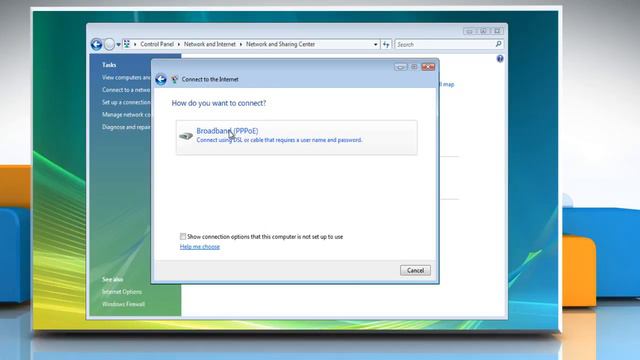The width and height of the screenshot is (640, 360).
Task: Click the back arrow in Connect to the Internet dialog
Action: 161,79
